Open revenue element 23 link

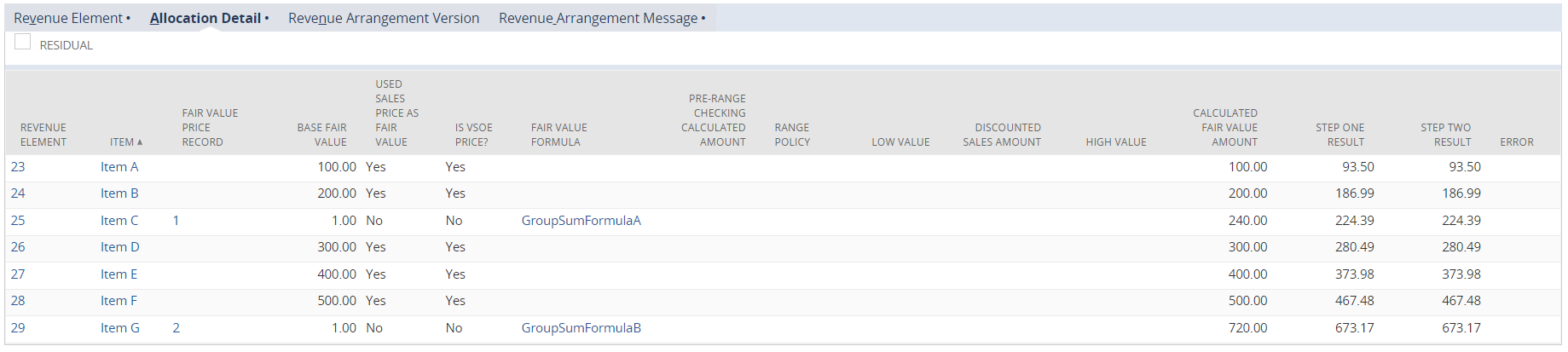coord(18,167)
